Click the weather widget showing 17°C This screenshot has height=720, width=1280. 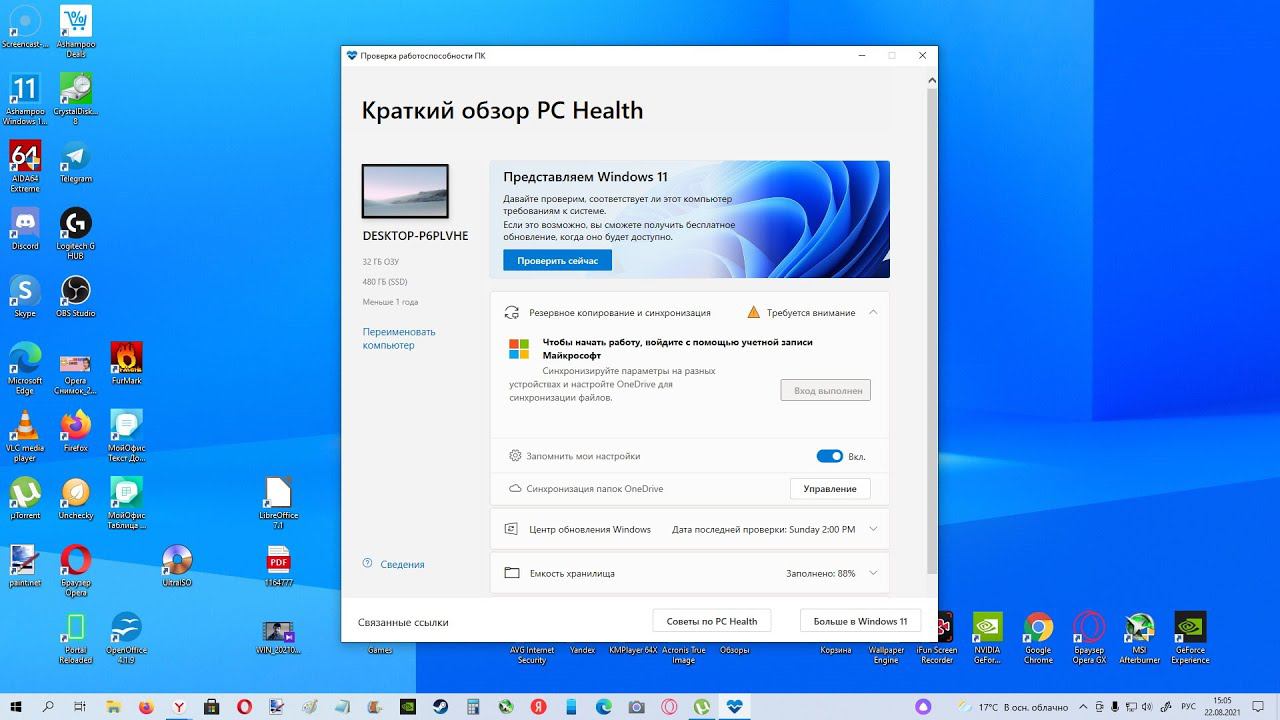(1013, 707)
